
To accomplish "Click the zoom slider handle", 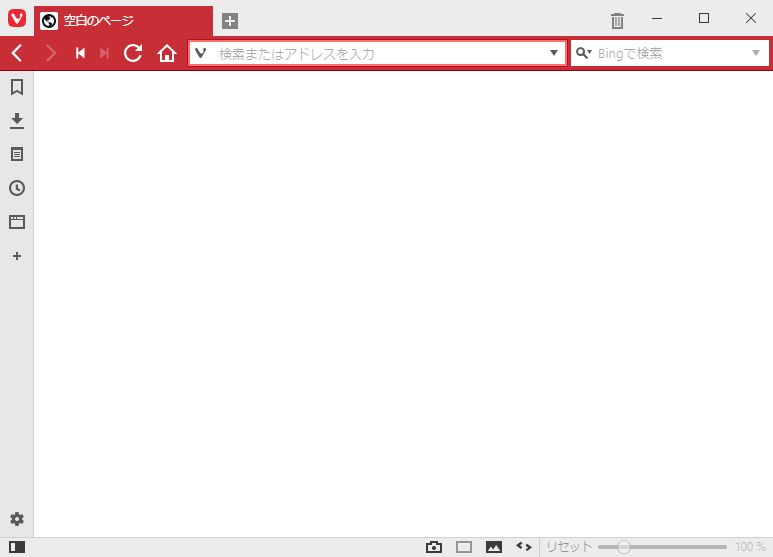I will coord(624,547).
